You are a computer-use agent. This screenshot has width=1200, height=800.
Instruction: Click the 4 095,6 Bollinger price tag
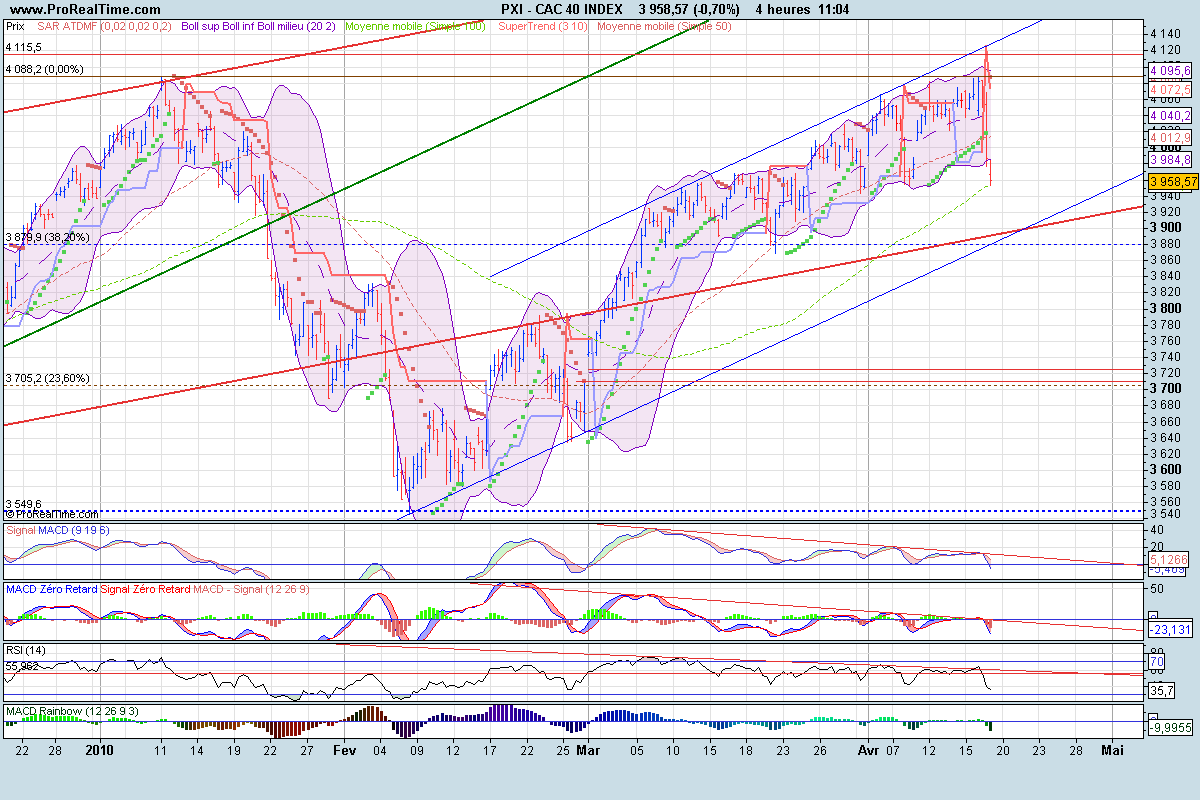pos(1170,71)
